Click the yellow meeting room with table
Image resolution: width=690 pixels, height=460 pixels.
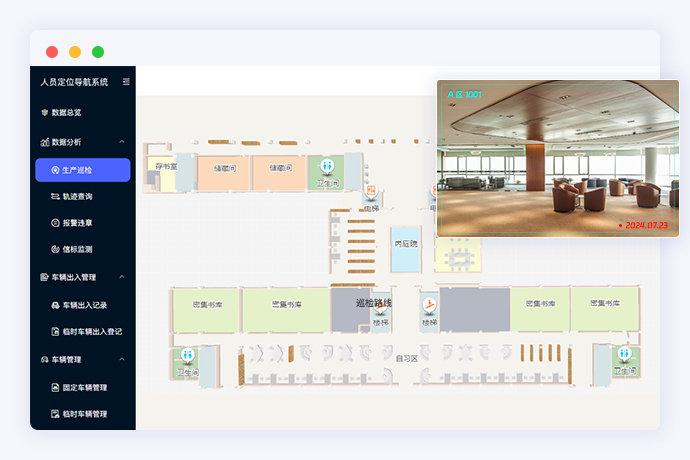click(x=458, y=256)
